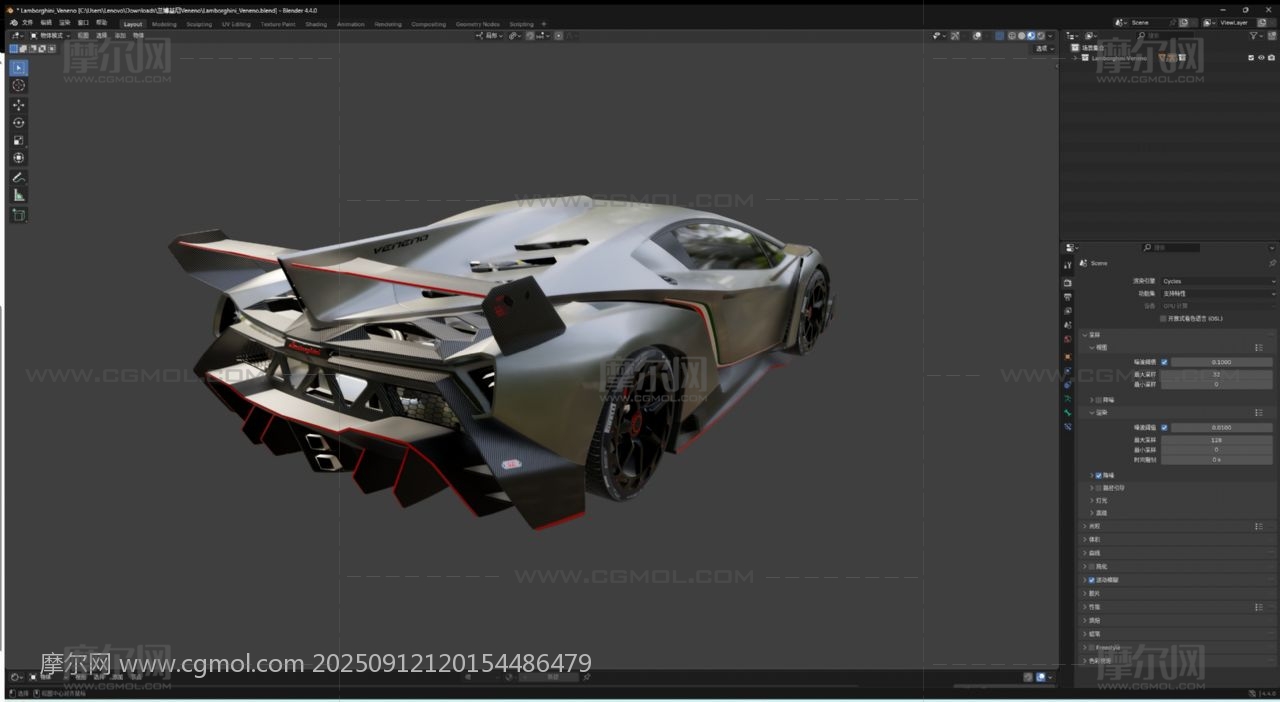Open the Object Constraints properties tab
The image size is (1280, 702).
[x=1068, y=385]
